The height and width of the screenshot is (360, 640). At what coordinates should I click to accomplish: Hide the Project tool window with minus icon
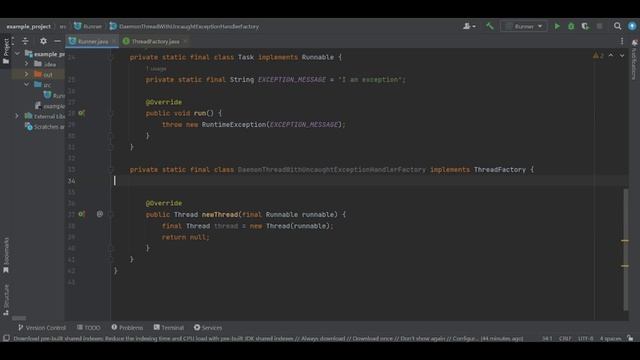tap(57, 41)
